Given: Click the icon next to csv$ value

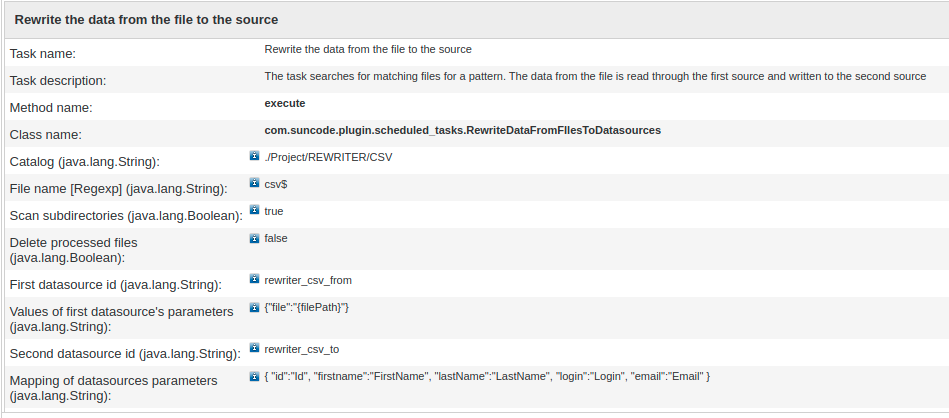Looking at the screenshot, I should (255, 184).
